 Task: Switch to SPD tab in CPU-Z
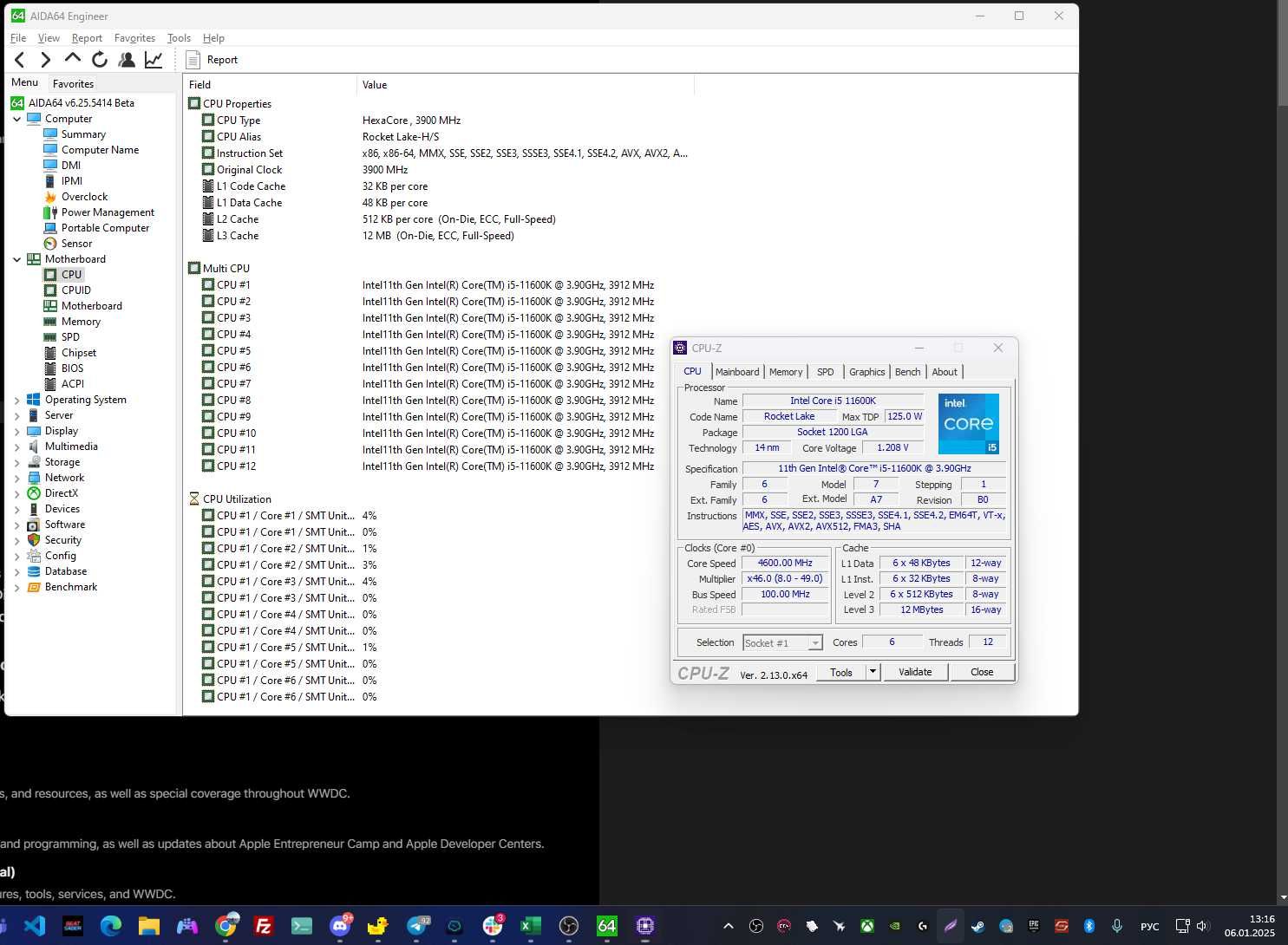pyautogui.click(x=826, y=372)
